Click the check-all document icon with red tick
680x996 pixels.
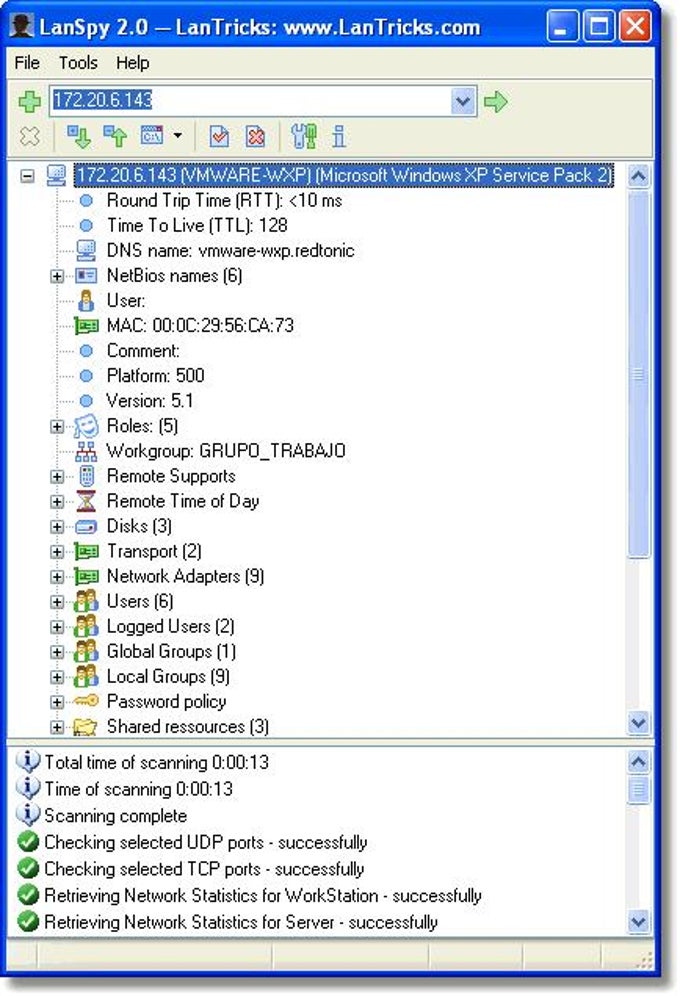coord(219,136)
